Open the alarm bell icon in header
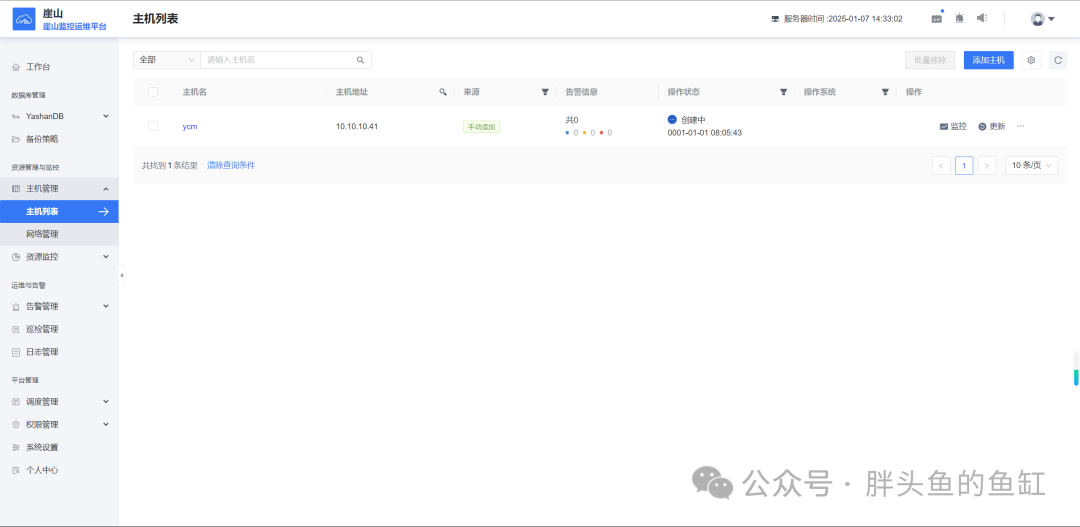This screenshot has width=1080, height=527. point(959,19)
